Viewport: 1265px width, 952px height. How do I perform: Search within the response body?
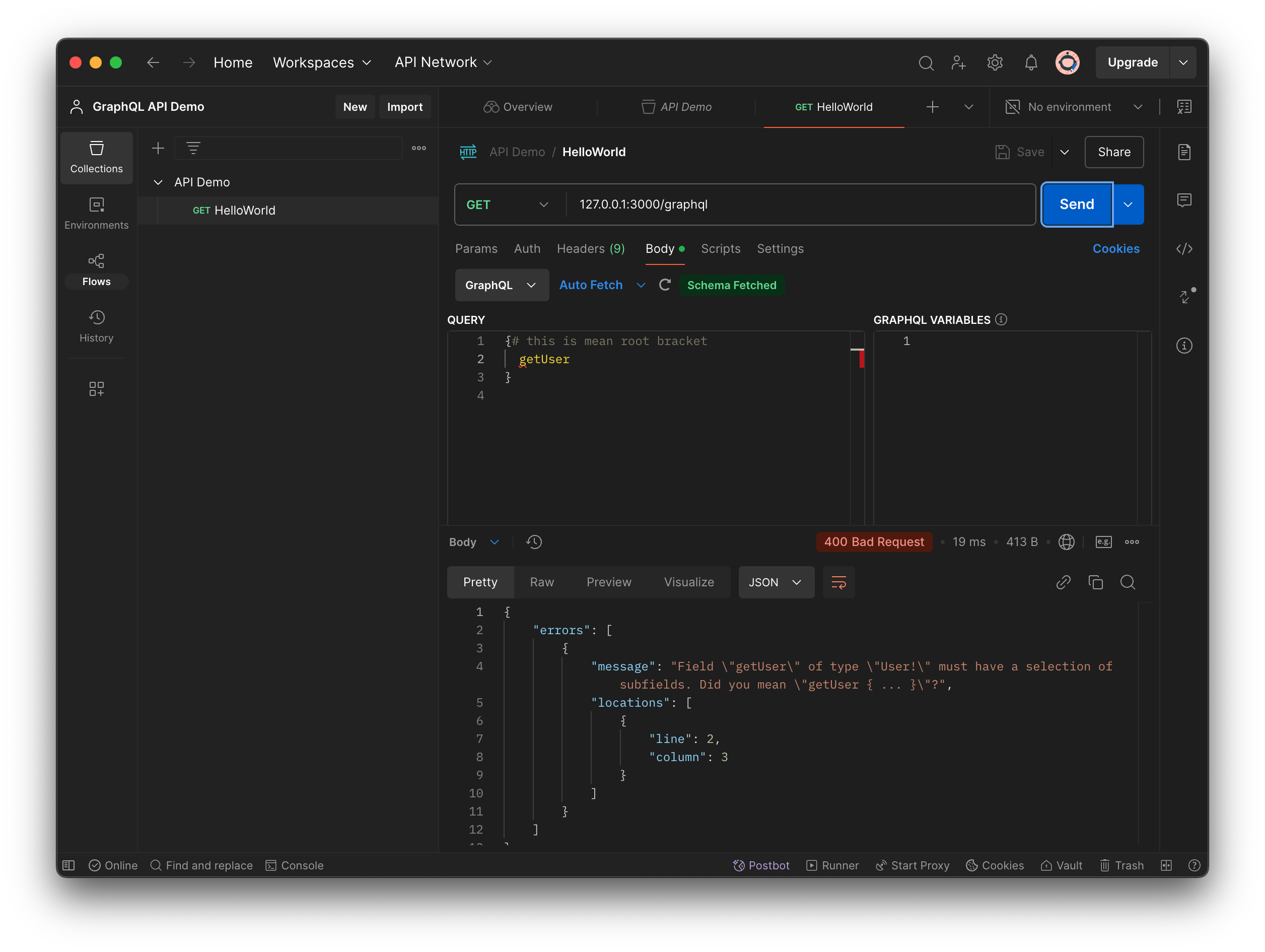click(1128, 582)
